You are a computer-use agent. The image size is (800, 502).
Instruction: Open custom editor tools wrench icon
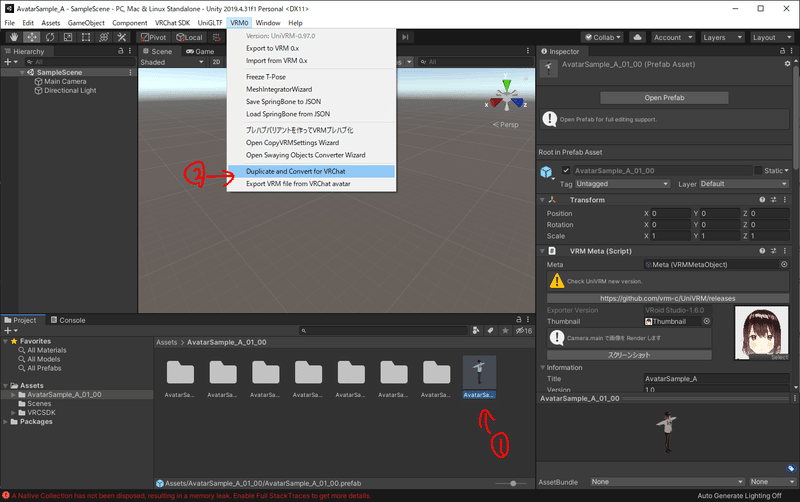click(x=121, y=37)
